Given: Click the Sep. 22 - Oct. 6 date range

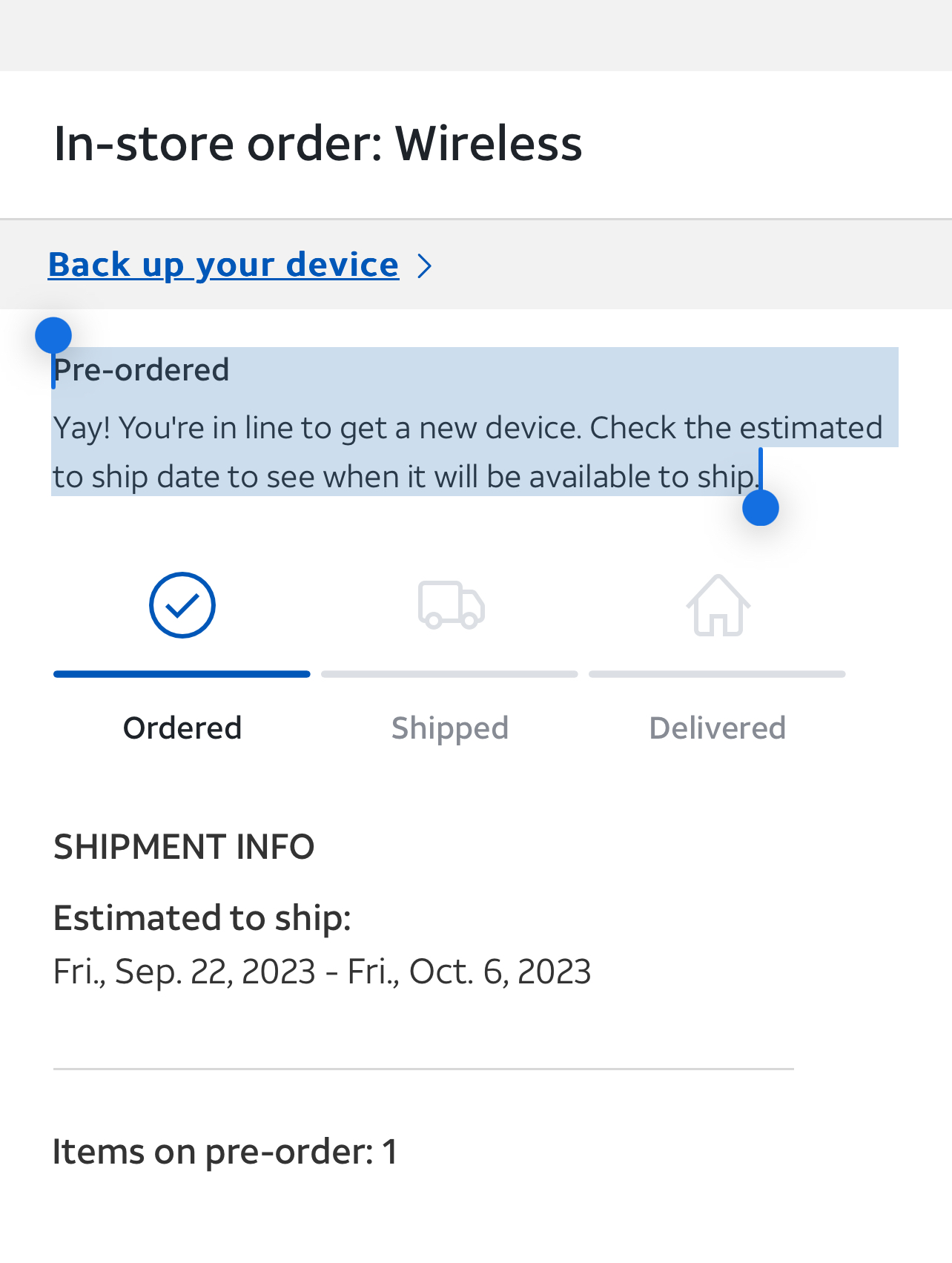Looking at the screenshot, I should pos(322,972).
